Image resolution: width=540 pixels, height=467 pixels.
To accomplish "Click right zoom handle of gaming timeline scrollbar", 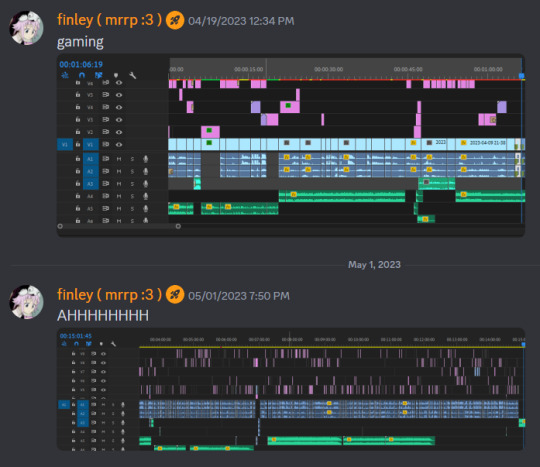I will click(178, 226).
